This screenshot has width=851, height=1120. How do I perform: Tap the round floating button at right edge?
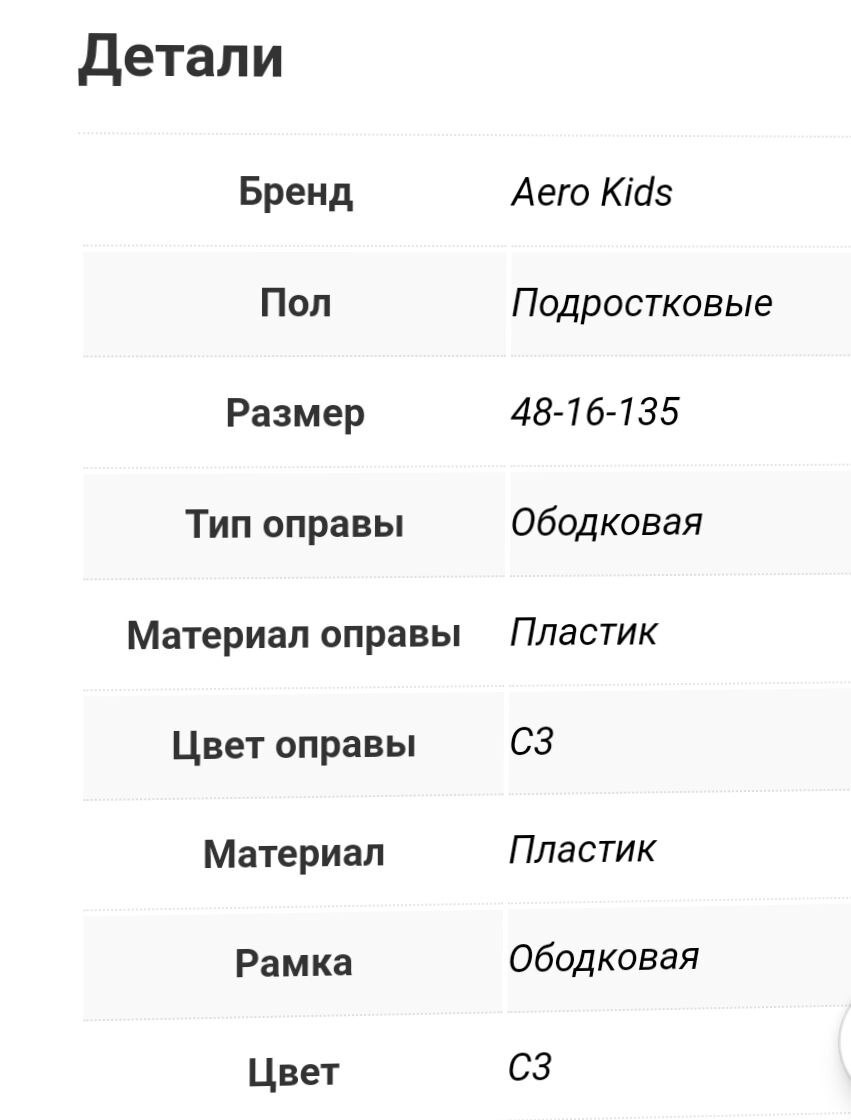(845, 1040)
